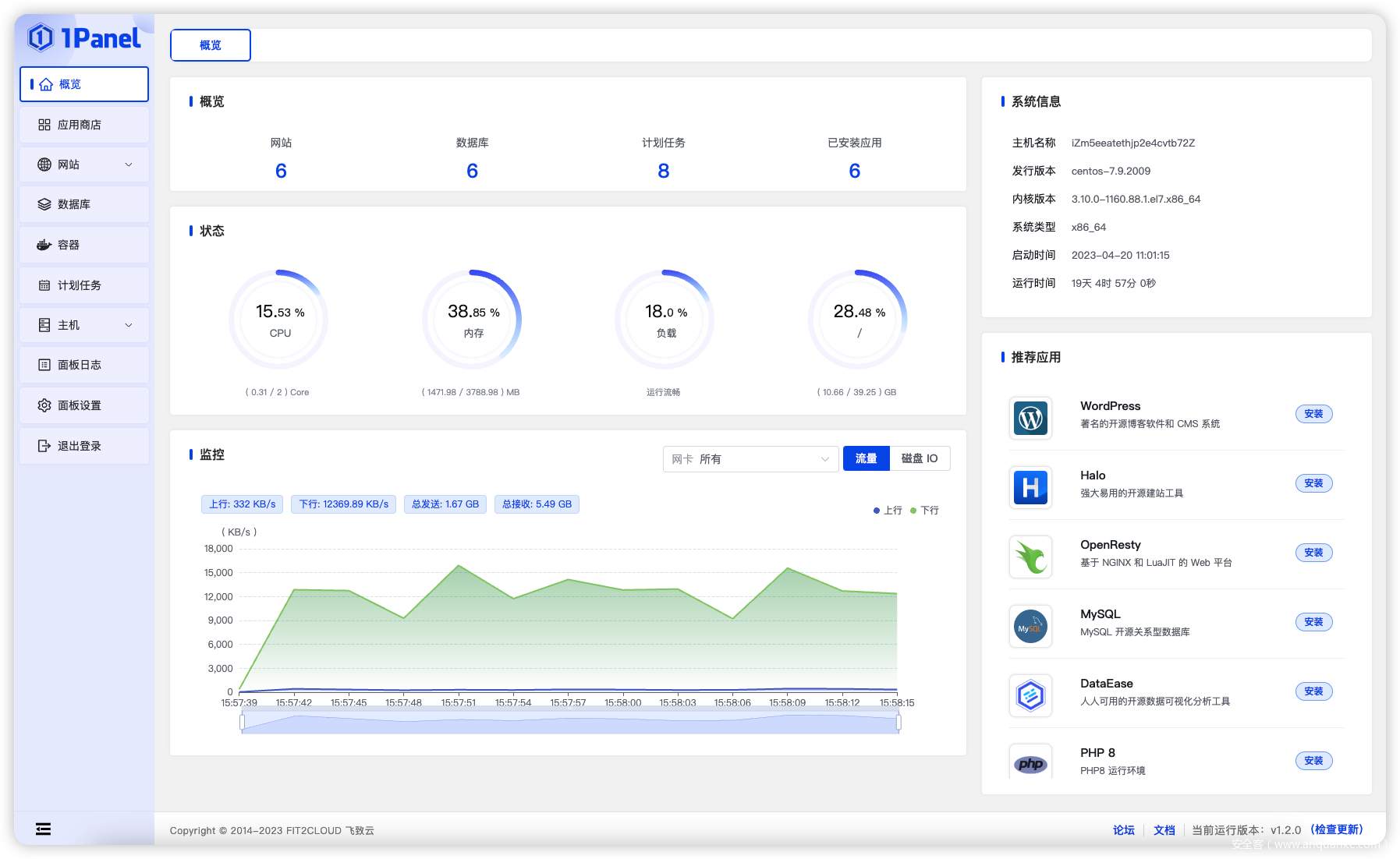Install WordPress with 安装 button

(x=1313, y=414)
